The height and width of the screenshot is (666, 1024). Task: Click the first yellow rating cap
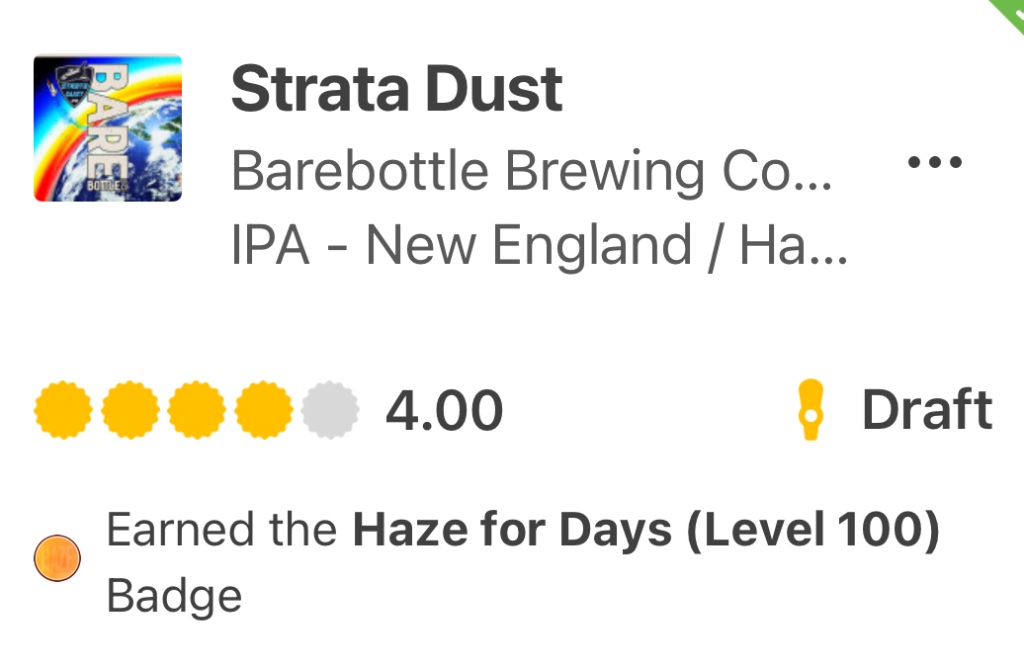pyautogui.click(x=63, y=410)
